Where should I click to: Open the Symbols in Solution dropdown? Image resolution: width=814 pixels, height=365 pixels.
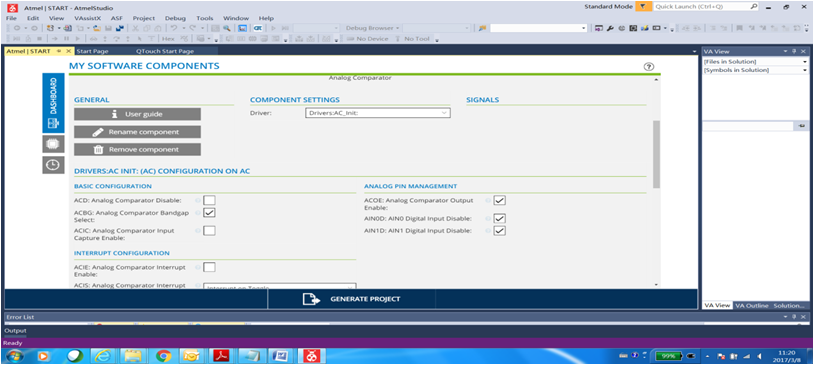pyautogui.click(x=755, y=70)
